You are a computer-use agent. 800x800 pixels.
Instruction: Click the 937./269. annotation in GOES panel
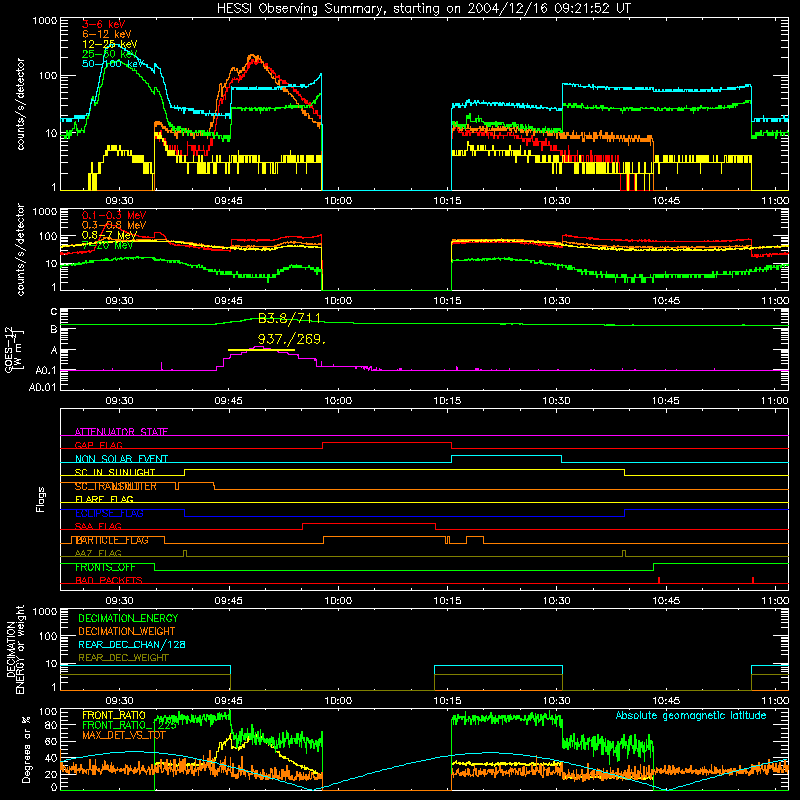click(x=292, y=339)
